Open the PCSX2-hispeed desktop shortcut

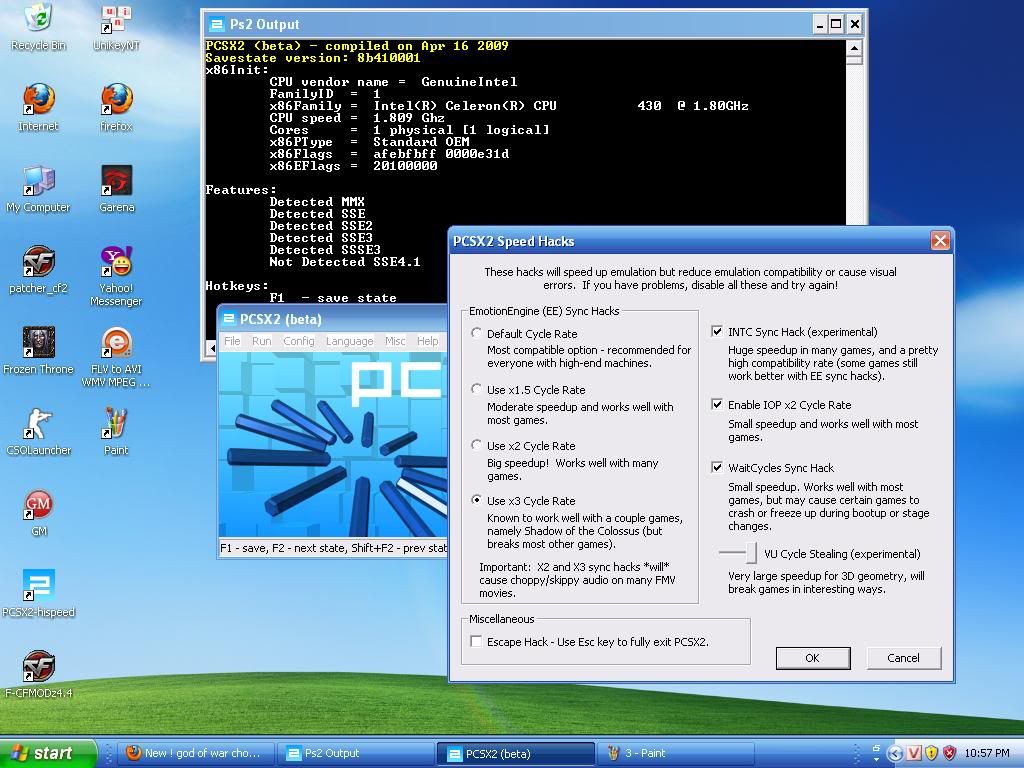click(x=39, y=586)
